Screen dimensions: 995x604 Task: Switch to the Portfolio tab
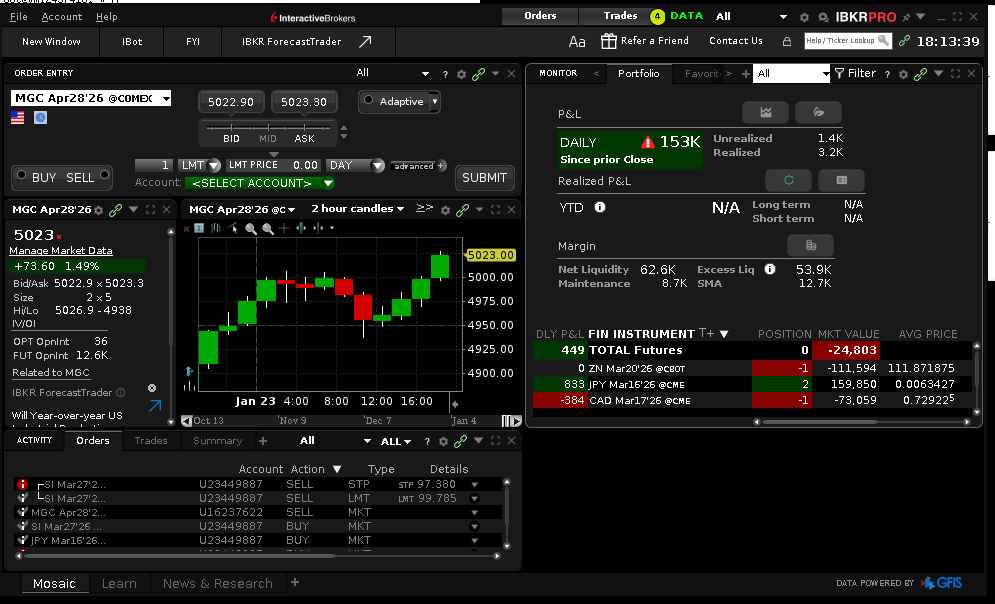point(638,74)
